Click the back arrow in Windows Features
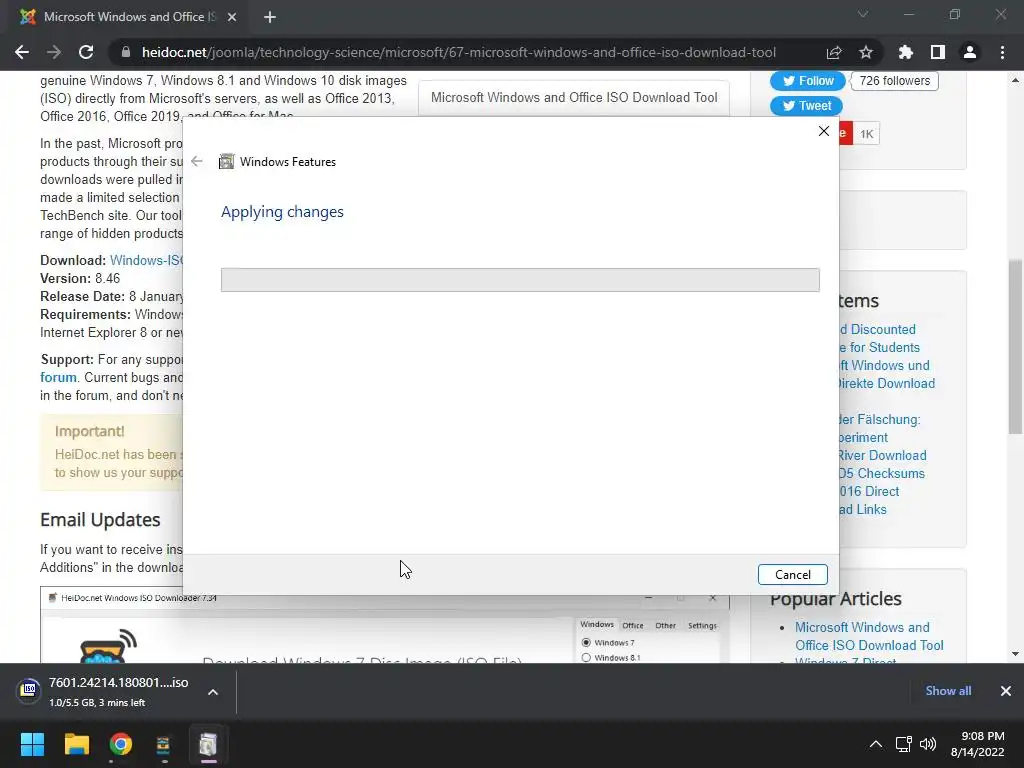Image resolution: width=1024 pixels, height=768 pixels. click(197, 161)
